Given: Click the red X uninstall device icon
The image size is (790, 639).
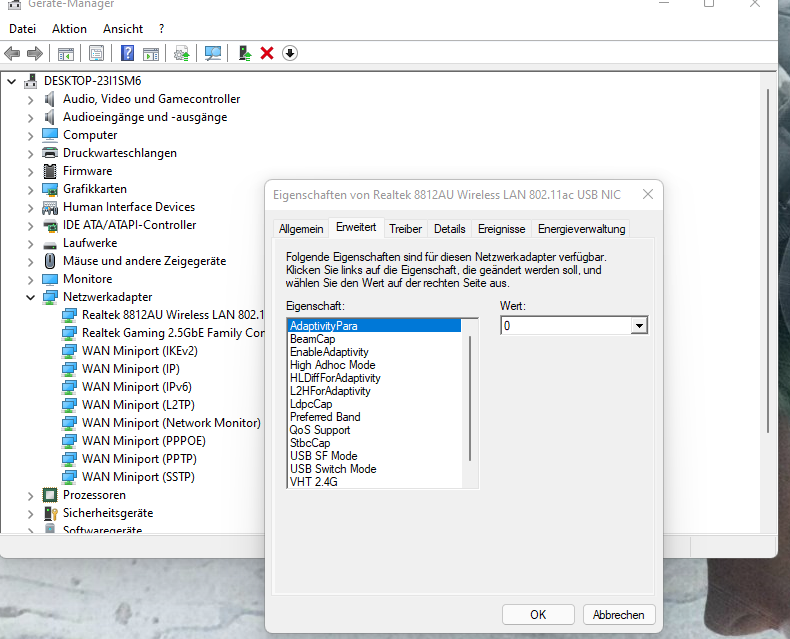Looking at the screenshot, I should 267,53.
